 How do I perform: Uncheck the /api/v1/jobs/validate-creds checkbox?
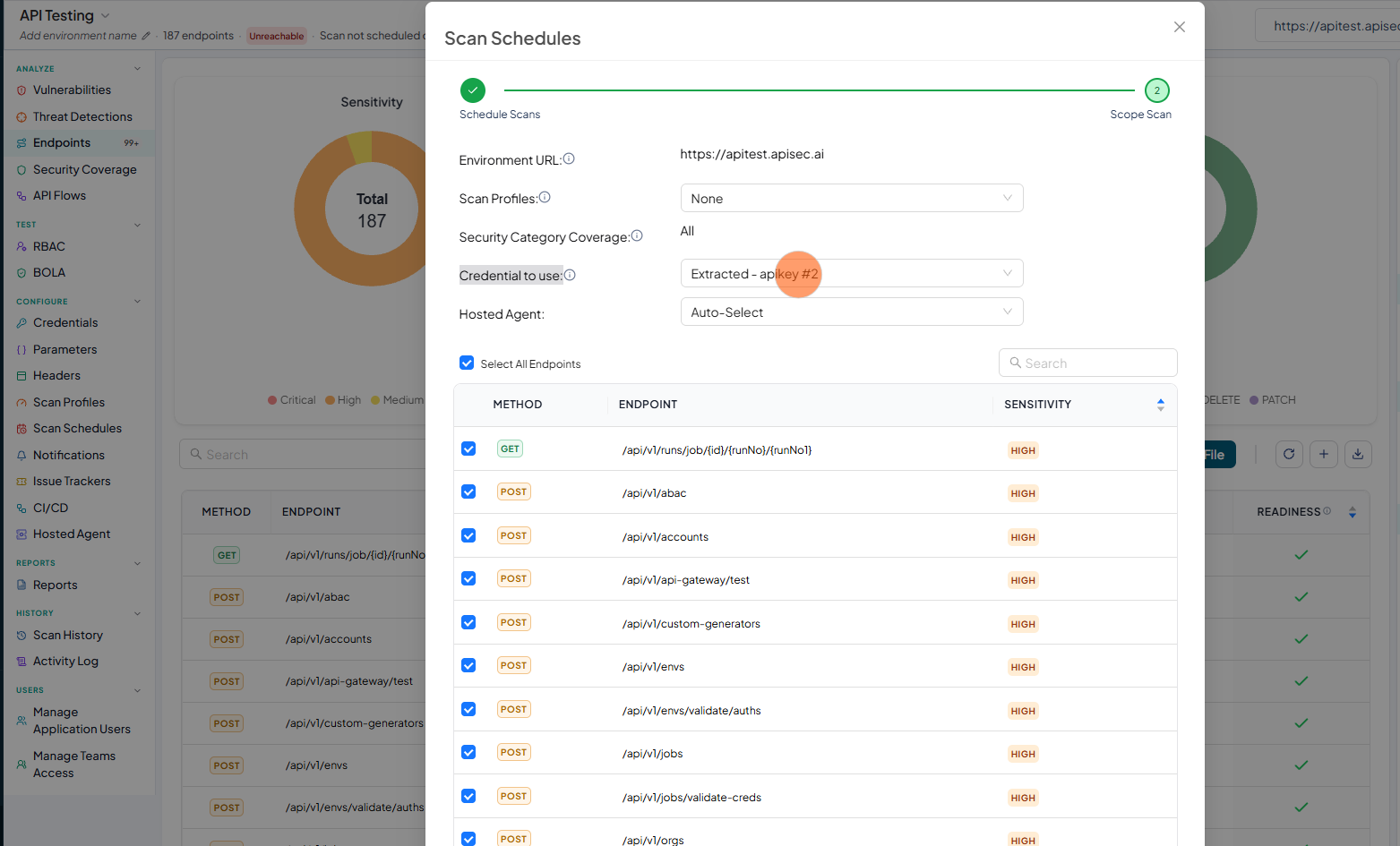coord(468,796)
